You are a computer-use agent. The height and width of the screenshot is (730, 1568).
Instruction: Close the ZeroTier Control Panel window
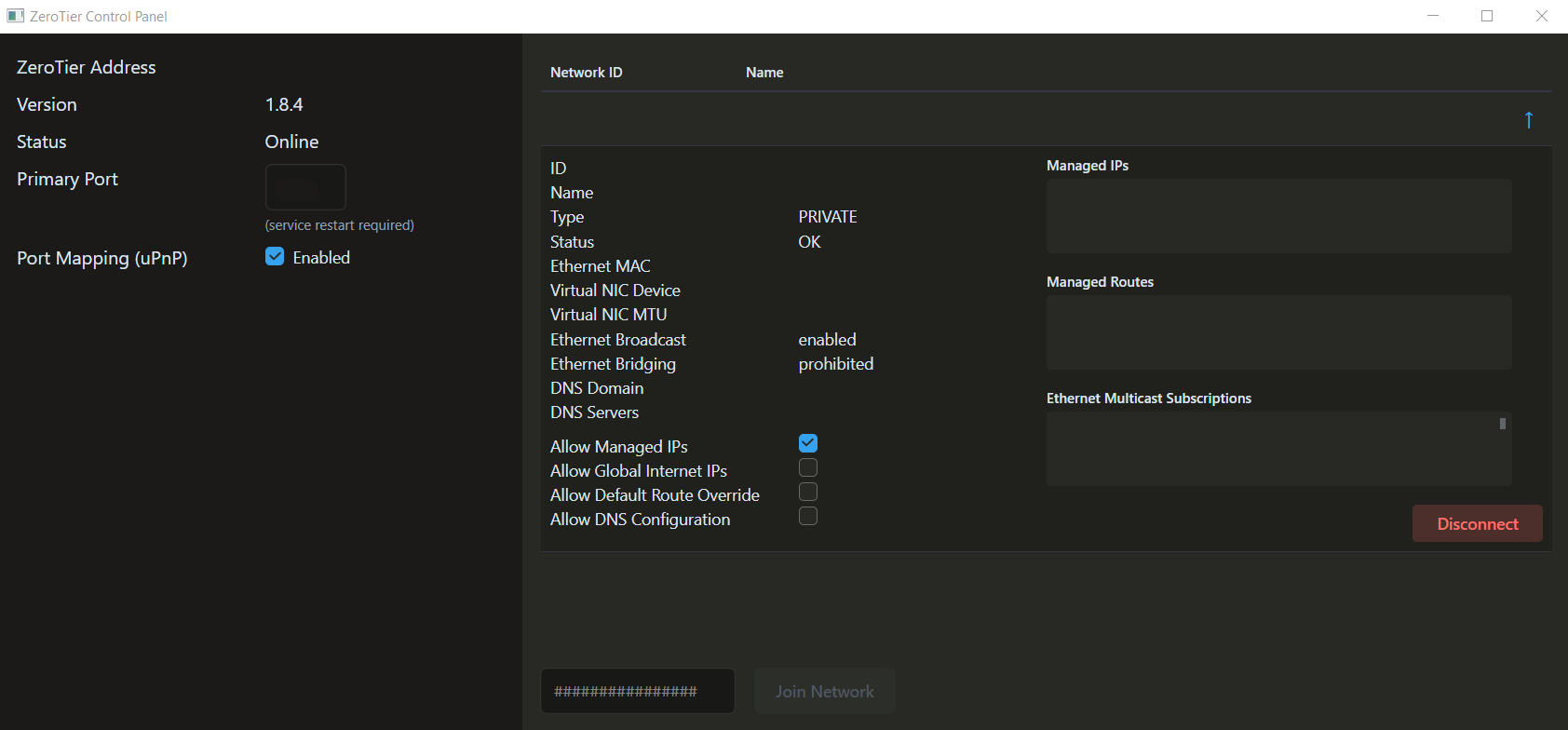click(1541, 16)
